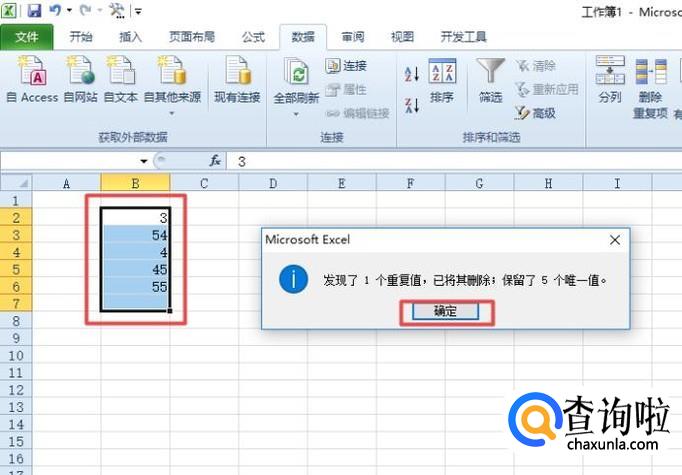Screen dimensions: 682x475
Task: Click the Excel application icon in the title bar
Action: [8, 10]
